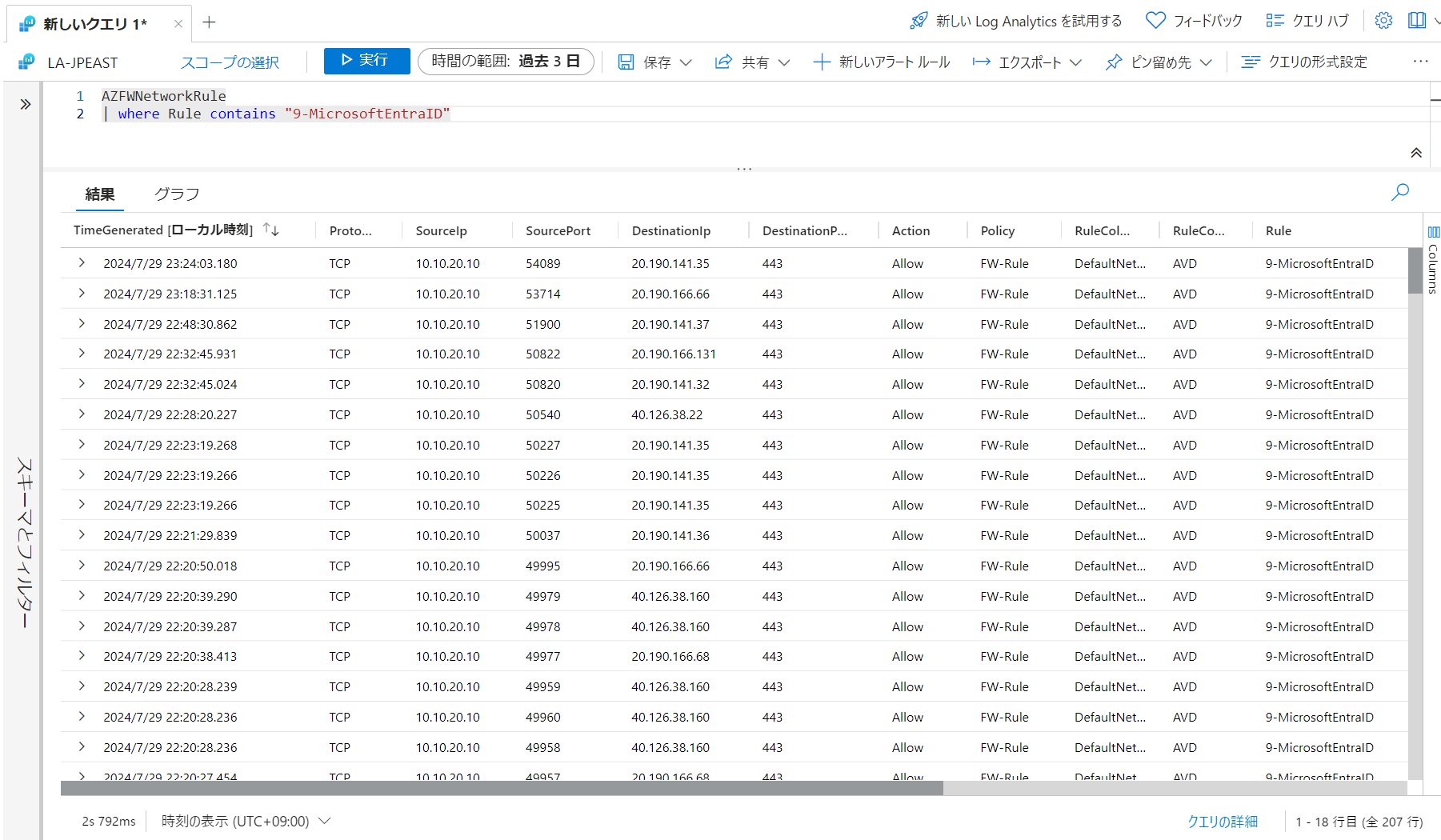The height and width of the screenshot is (840, 1441).
Task: Open クエリの詳細 query details link
Action: pos(1222,822)
